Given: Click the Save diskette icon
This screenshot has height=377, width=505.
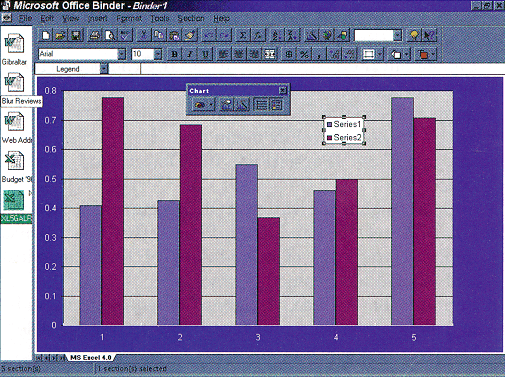Looking at the screenshot, I should (76, 35).
